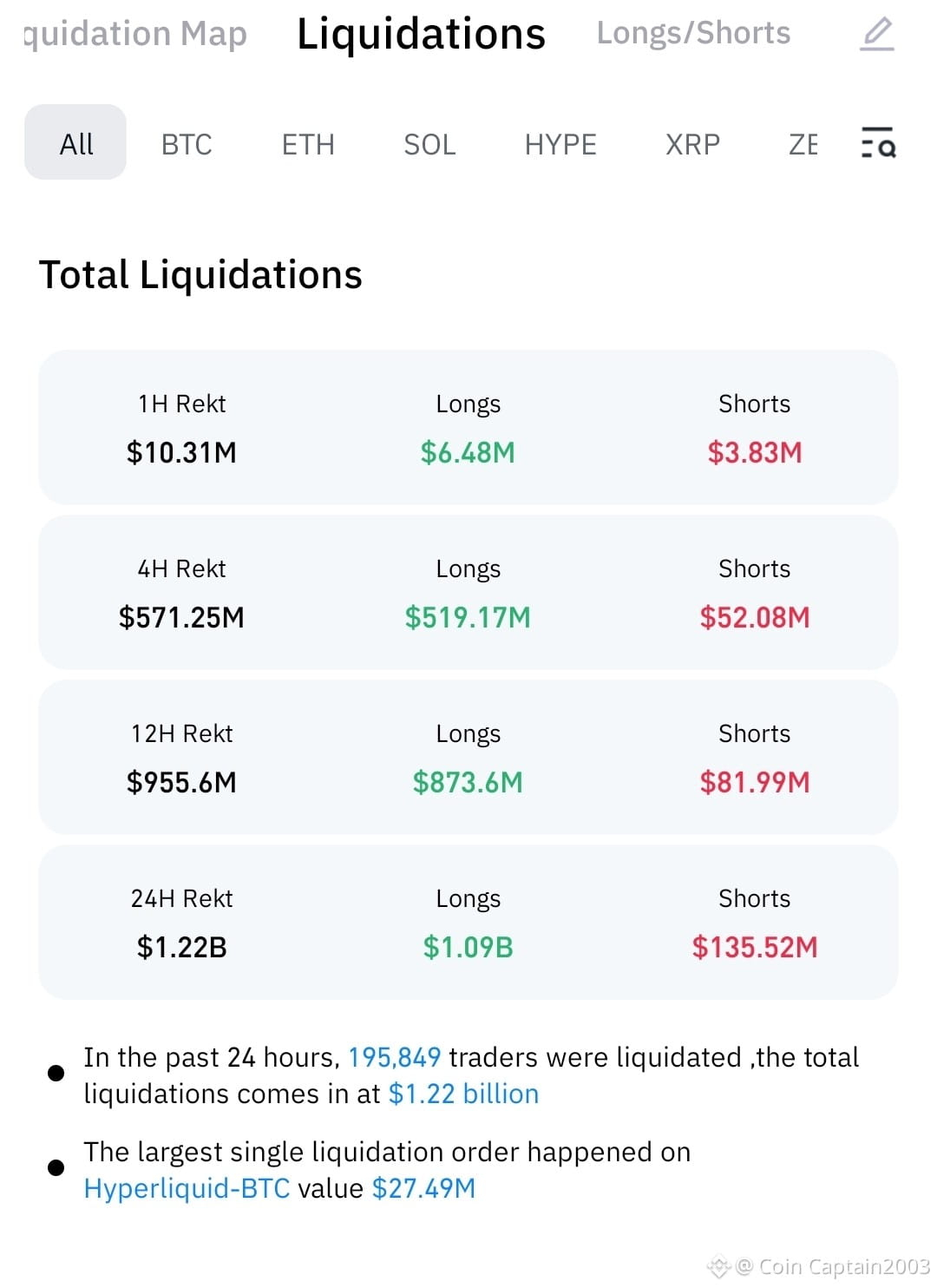Open the Liquidation Map tab
Viewport: 937px width, 1288px height.
click(x=135, y=34)
